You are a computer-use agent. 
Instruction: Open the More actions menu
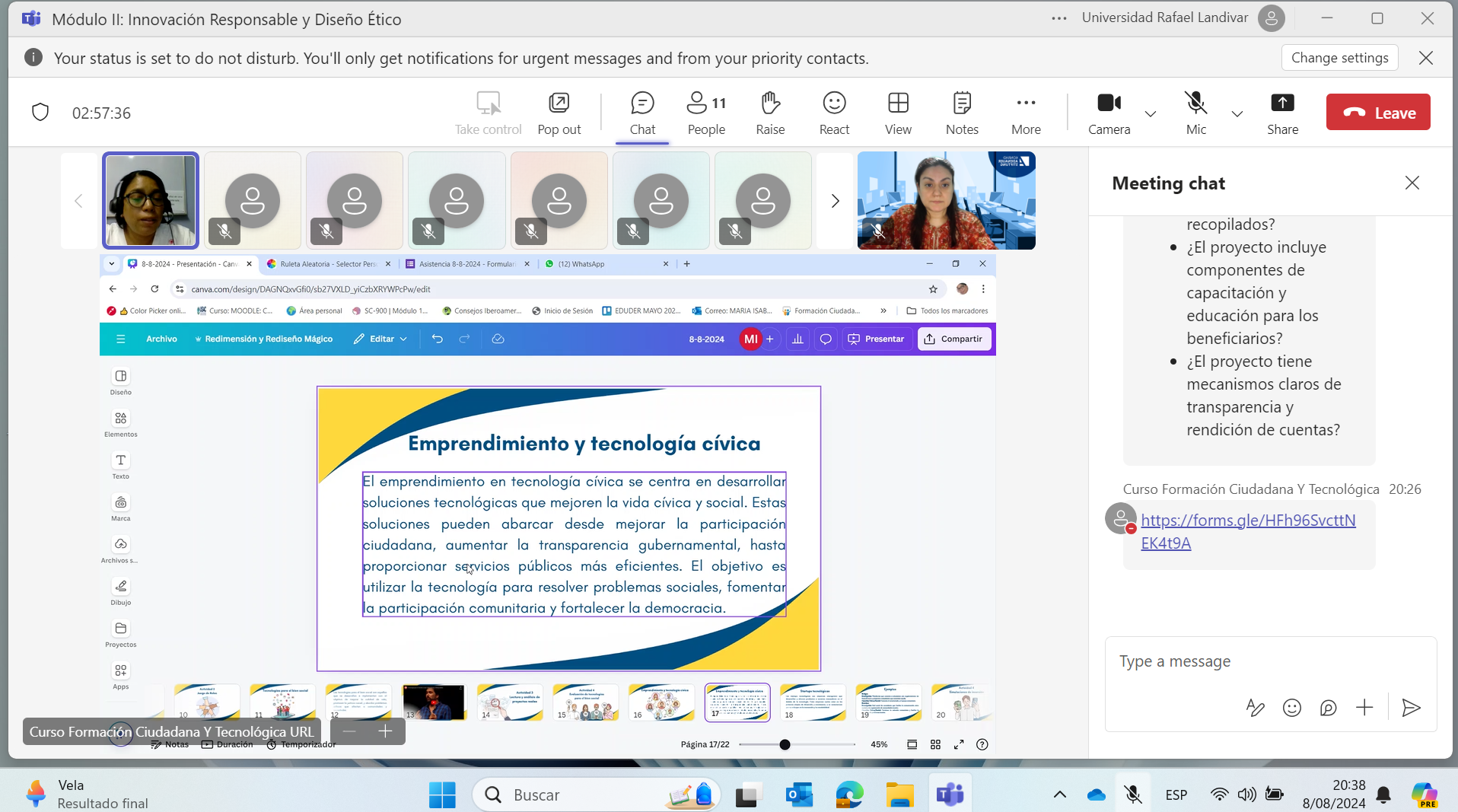1026,113
